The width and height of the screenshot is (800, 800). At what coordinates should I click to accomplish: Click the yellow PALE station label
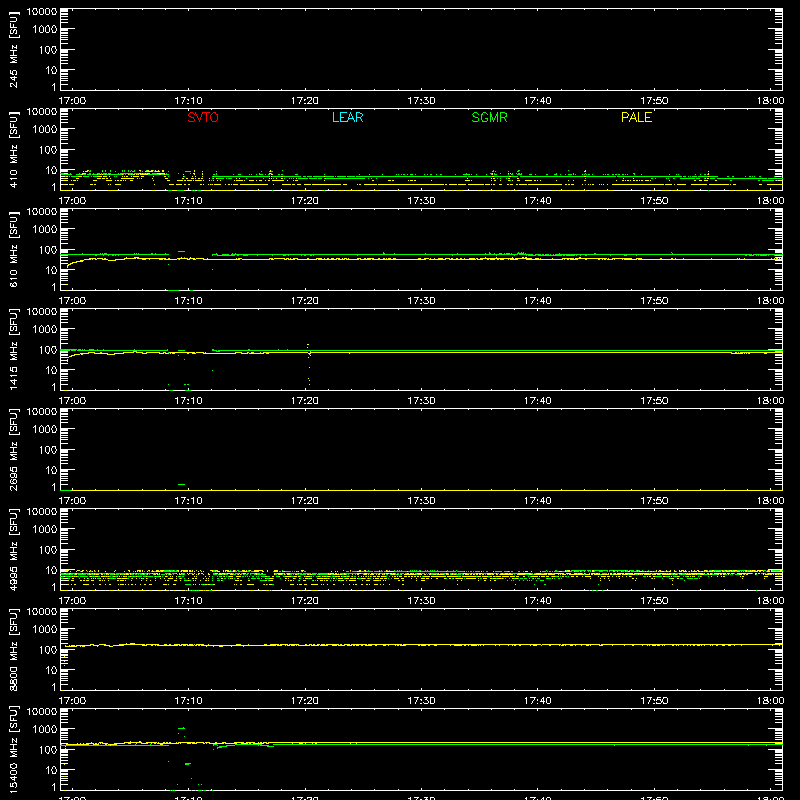[636, 117]
